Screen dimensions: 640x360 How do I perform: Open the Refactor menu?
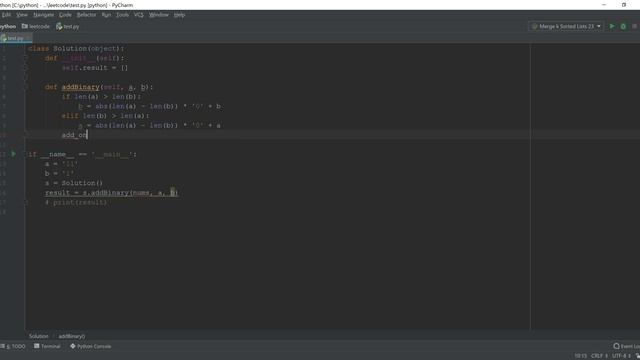tap(86, 15)
